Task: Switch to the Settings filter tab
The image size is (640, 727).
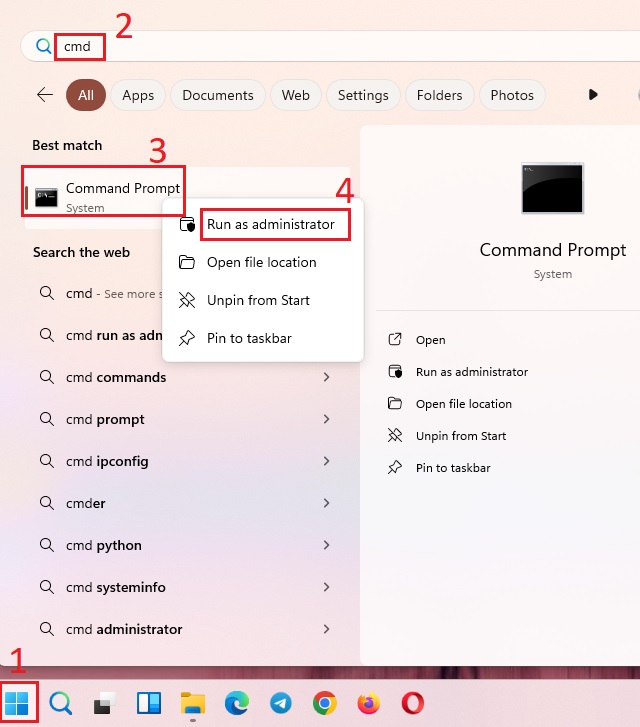Action: click(363, 95)
